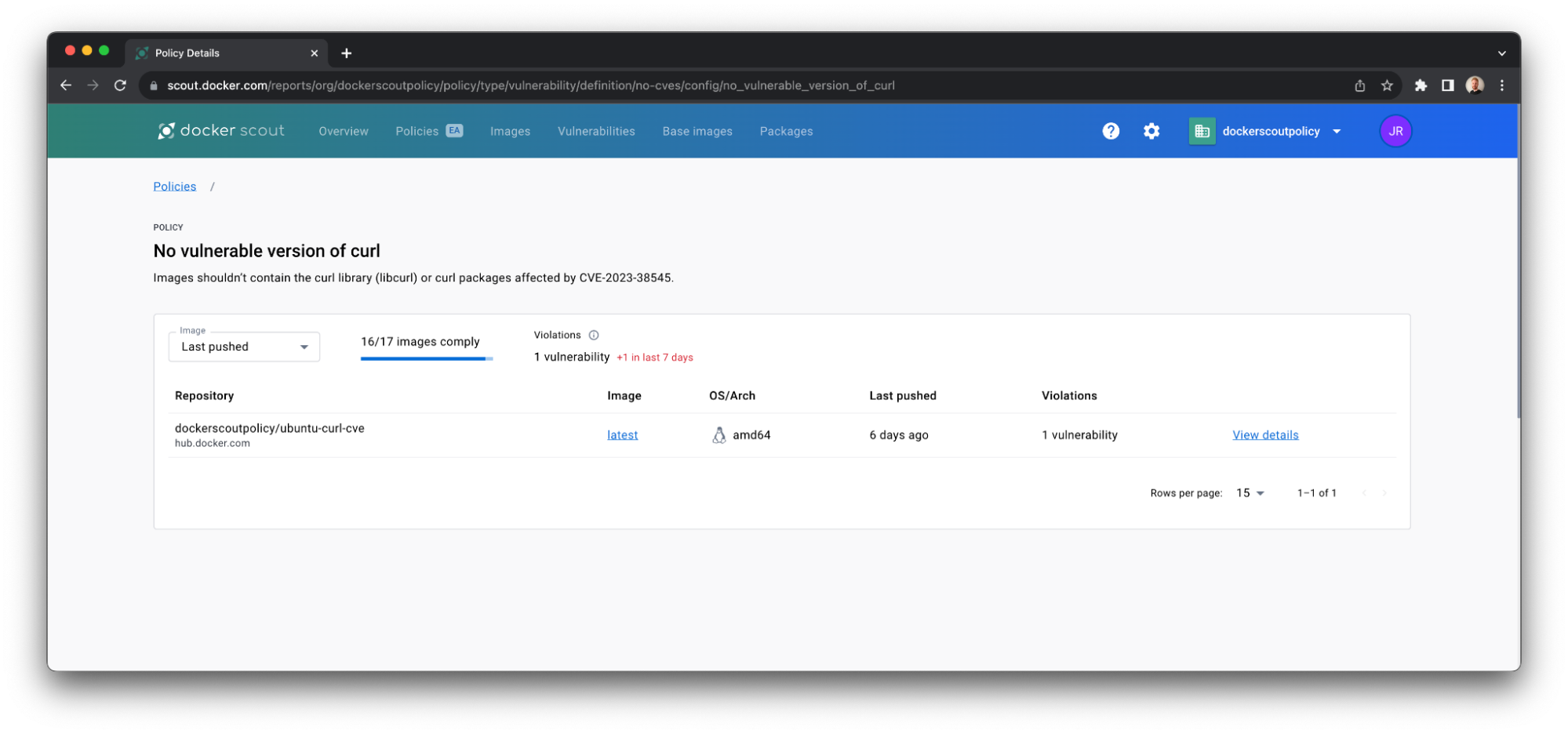Open the help question mark icon
The width and height of the screenshot is (1568, 734).
1110,131
